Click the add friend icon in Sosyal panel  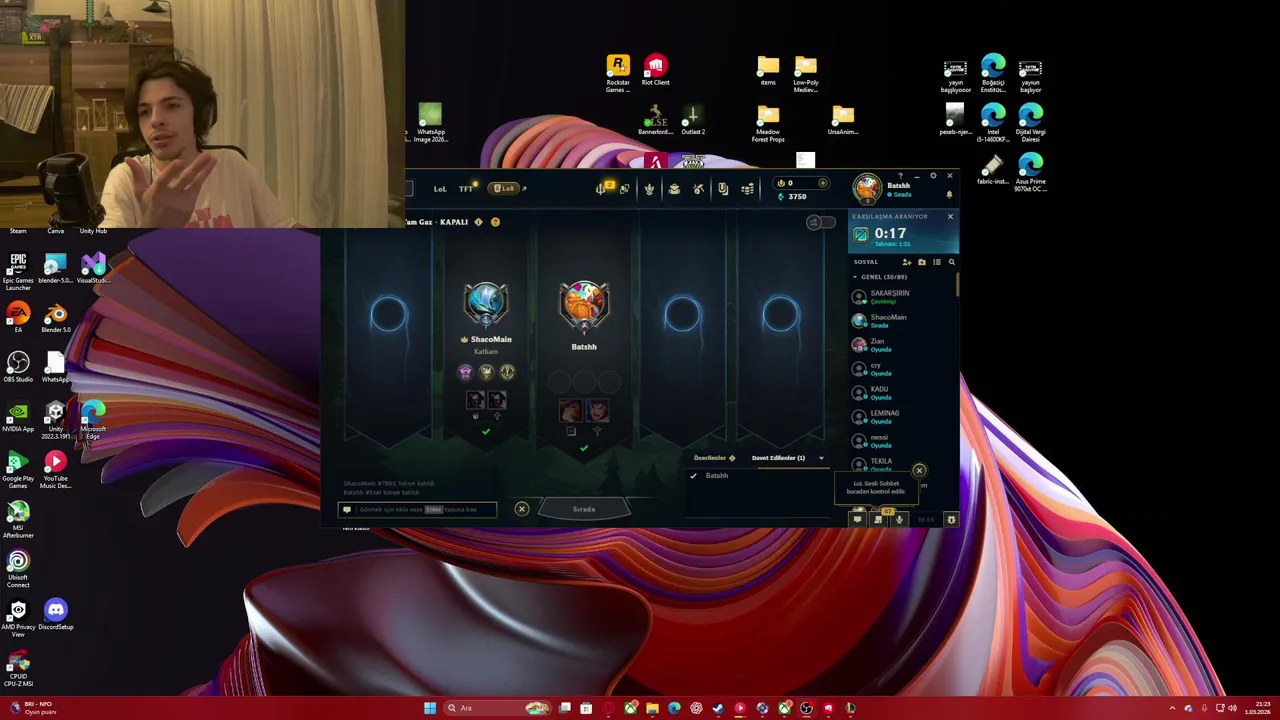tap(907, 262)
